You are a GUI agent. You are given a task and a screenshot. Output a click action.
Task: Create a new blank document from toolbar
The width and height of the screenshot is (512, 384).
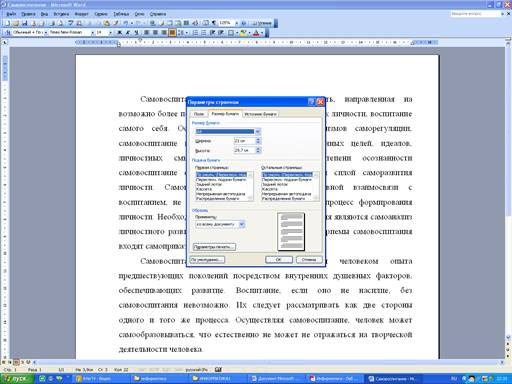coord(7,23)
